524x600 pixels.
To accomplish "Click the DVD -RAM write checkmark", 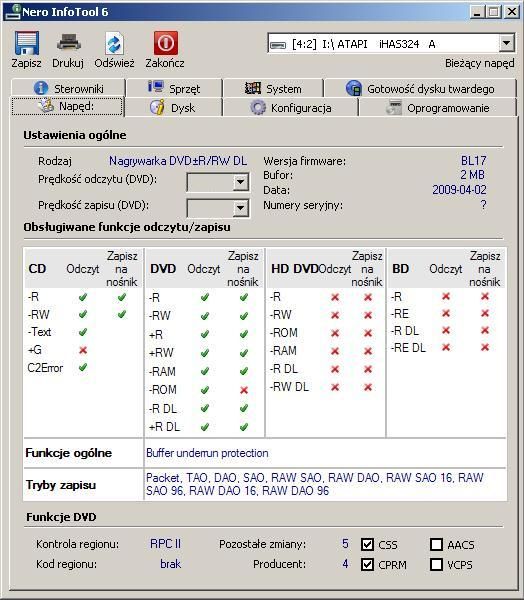I will click(244, 371).
